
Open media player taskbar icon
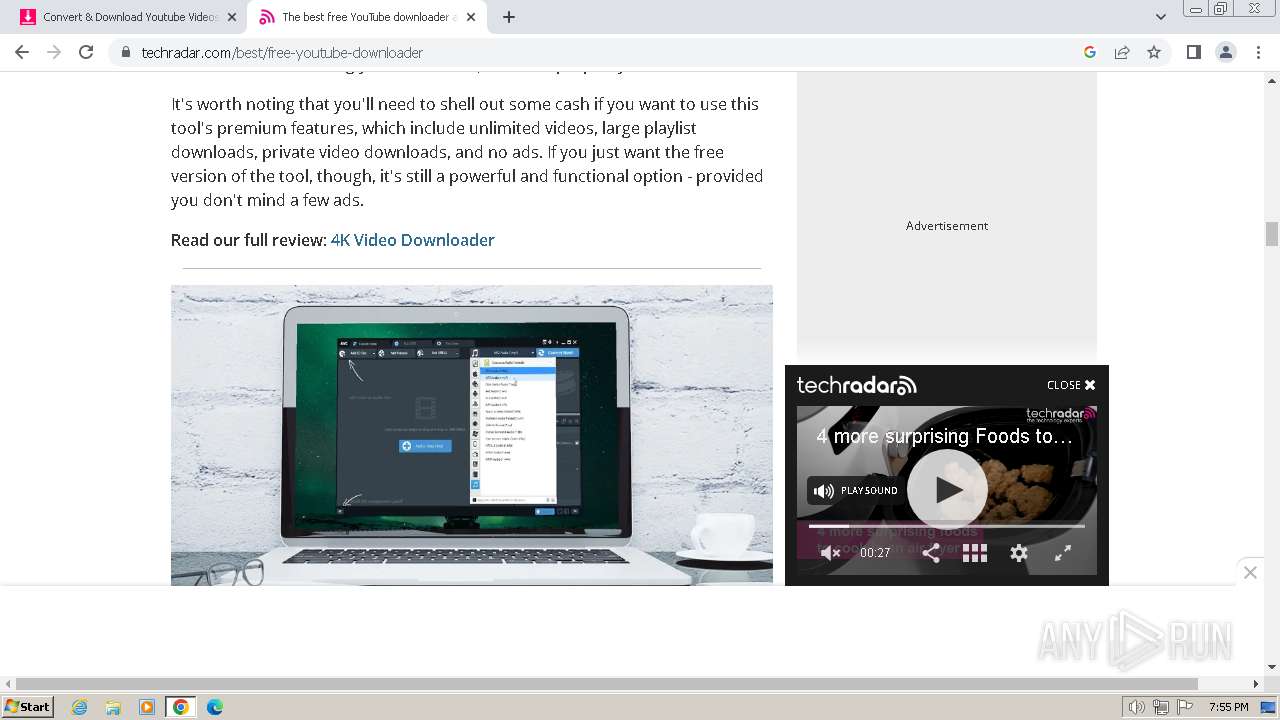[147, 707]
